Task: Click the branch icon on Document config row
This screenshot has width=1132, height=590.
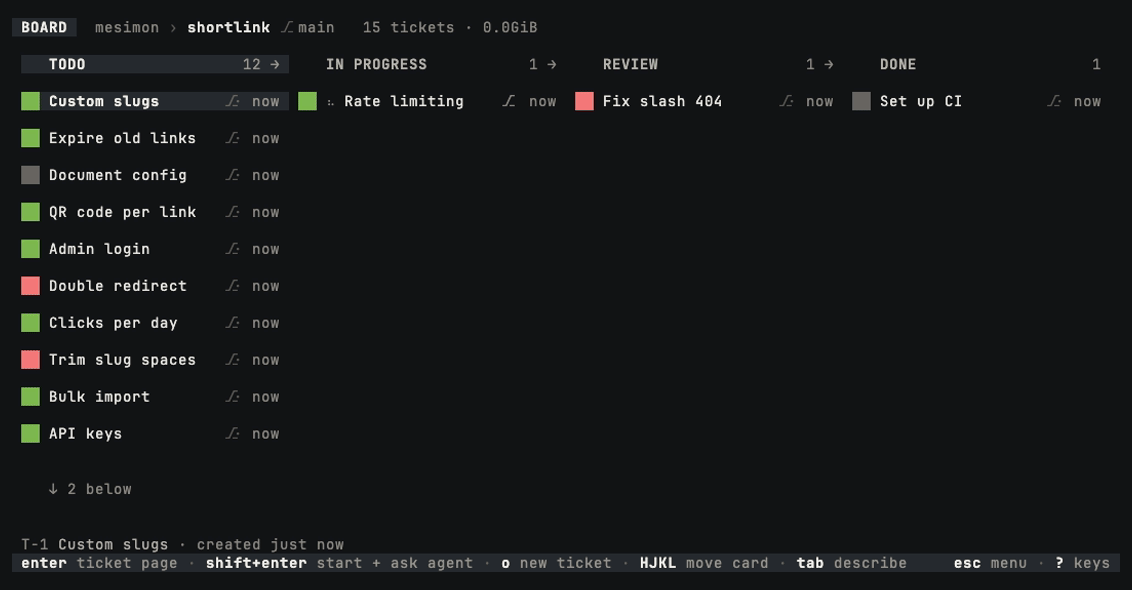Action: [232, 175]
